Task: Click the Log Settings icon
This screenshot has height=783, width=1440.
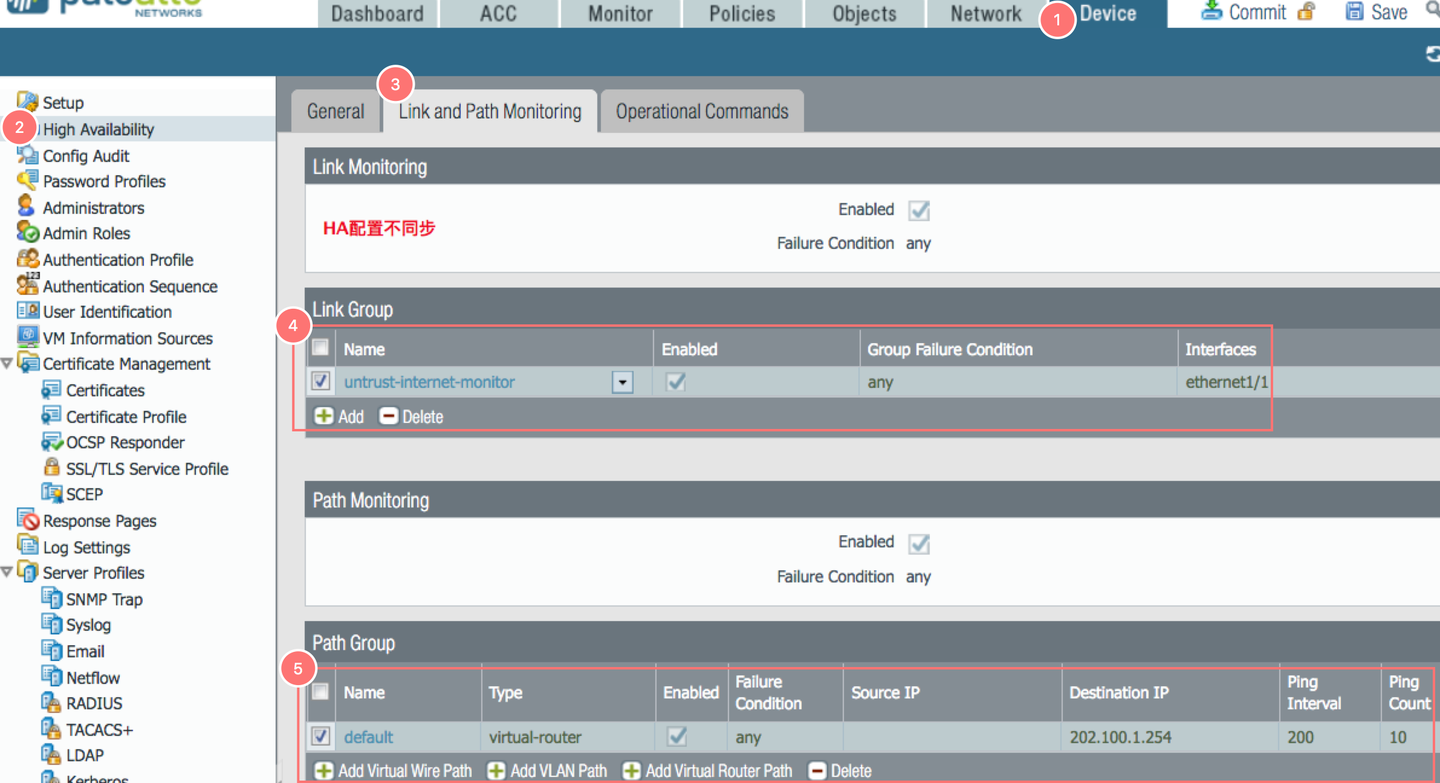Action: coord(28,546)
